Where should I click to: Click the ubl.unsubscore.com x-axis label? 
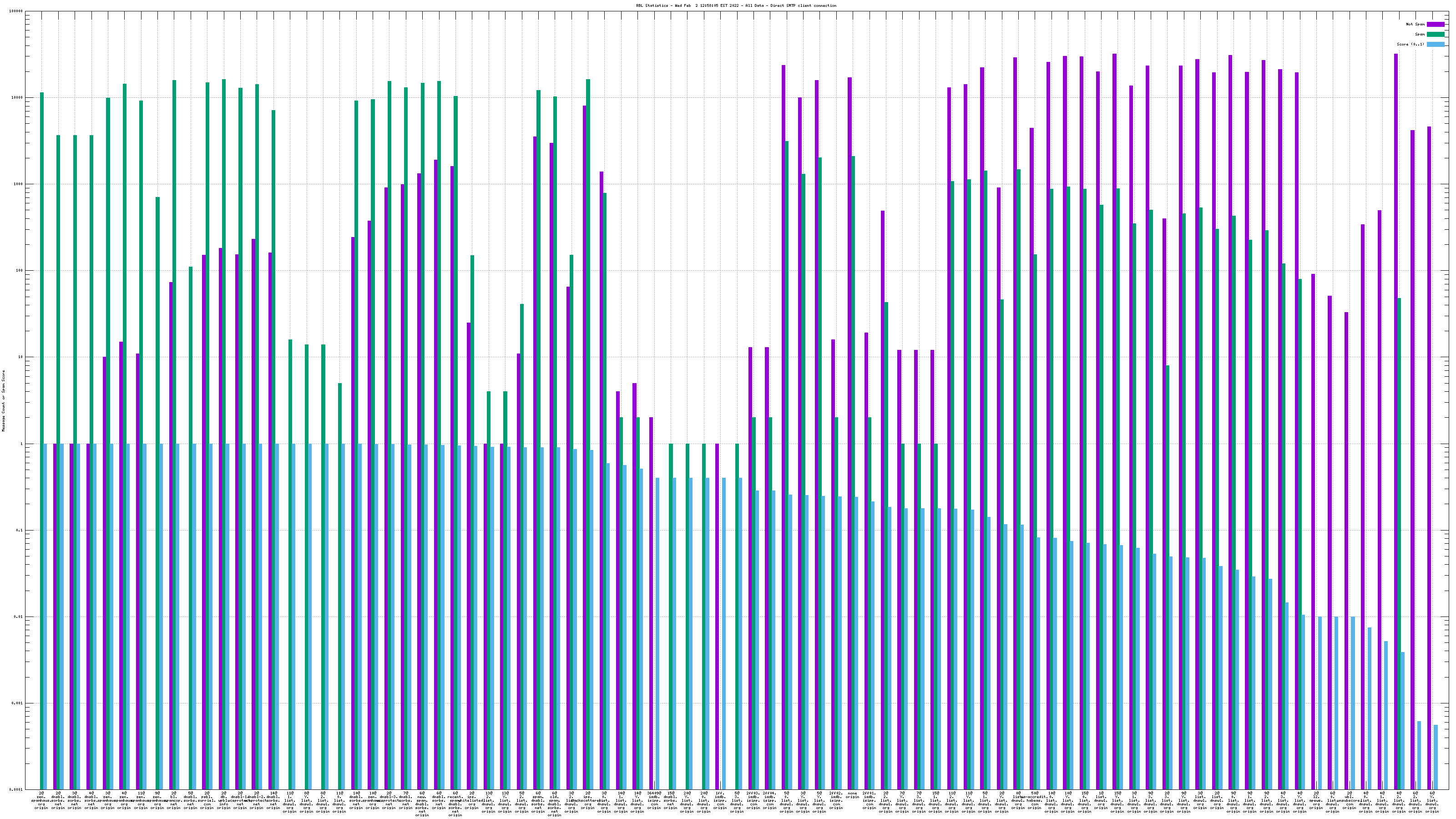[x=1349, y=800]
